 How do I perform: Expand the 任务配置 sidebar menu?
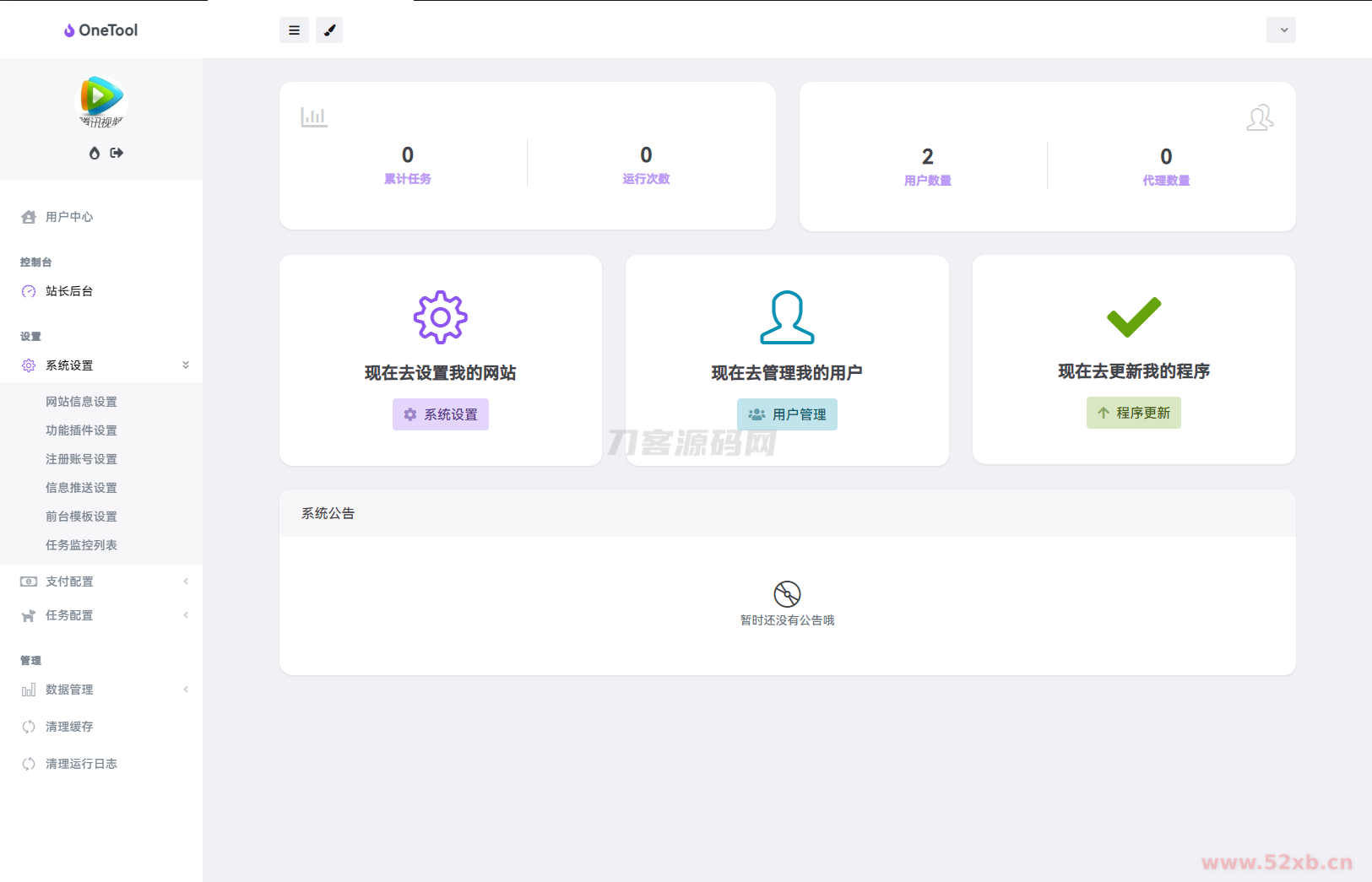[101, 615]
